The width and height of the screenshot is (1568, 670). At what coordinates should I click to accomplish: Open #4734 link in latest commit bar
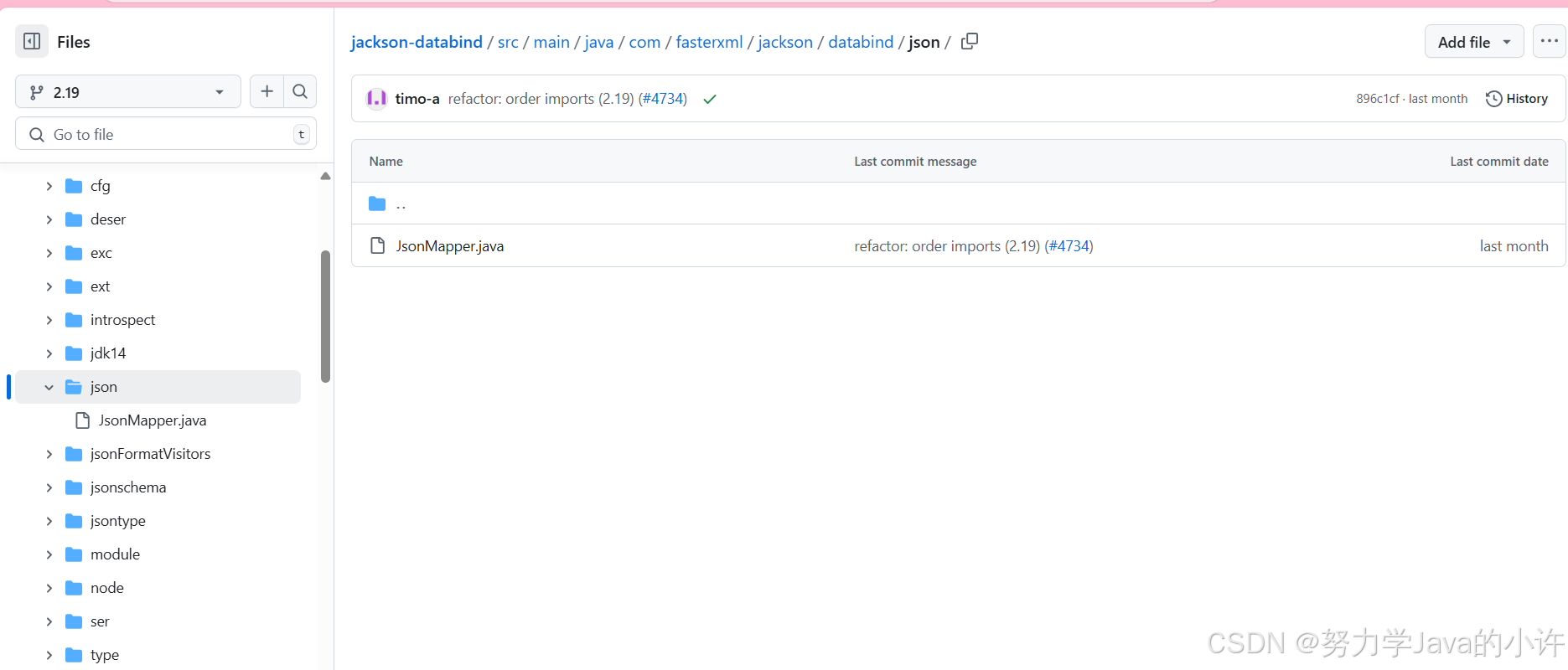tap(662, 99)
